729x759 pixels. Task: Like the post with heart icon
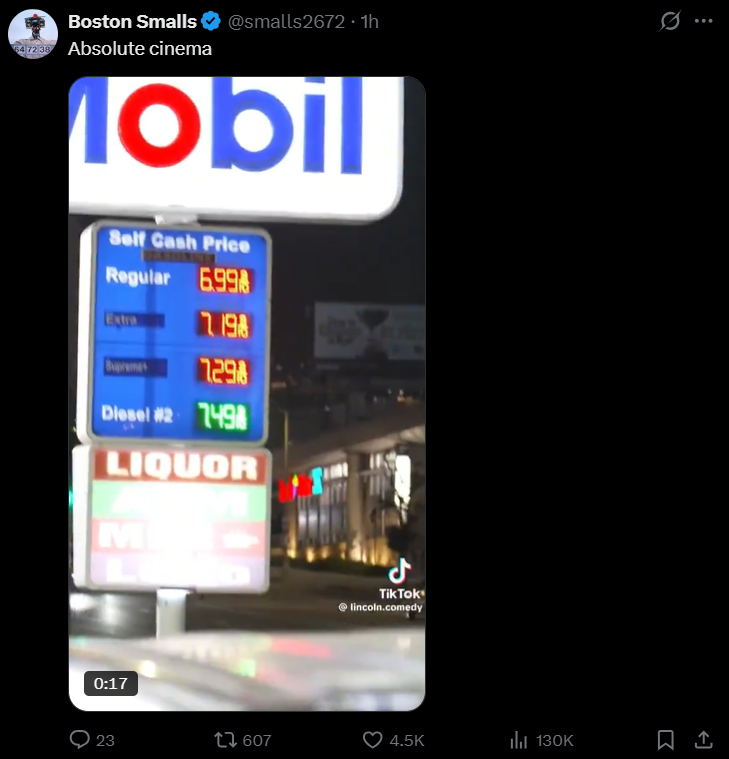372,740
